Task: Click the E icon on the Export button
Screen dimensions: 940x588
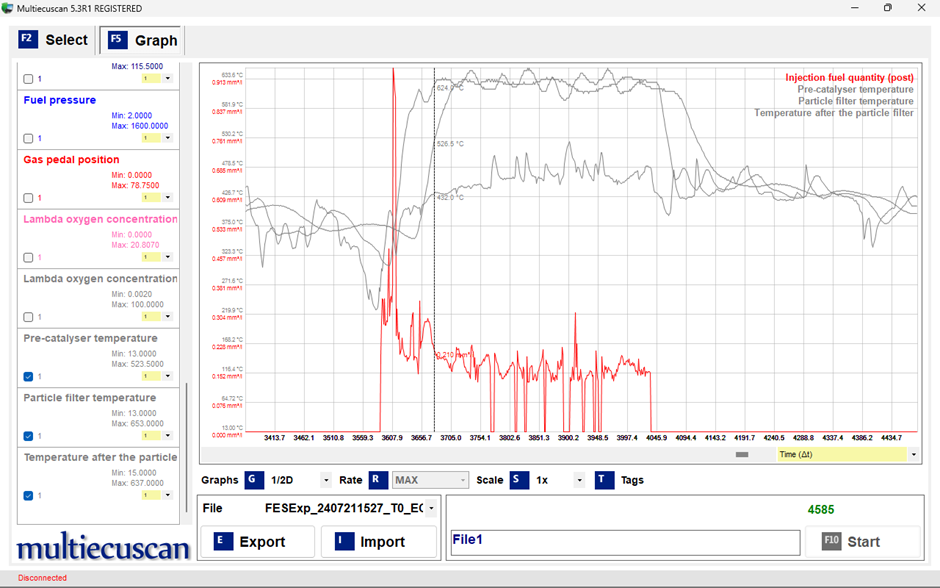Action: [x=223, y=541]
